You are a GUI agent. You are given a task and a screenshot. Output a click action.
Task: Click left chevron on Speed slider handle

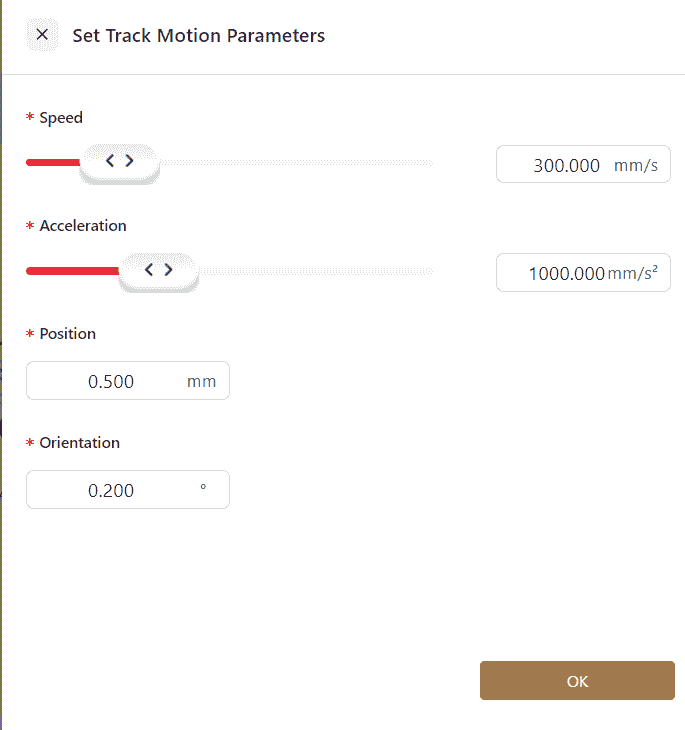pyautogui.click(x=110, y=160)
